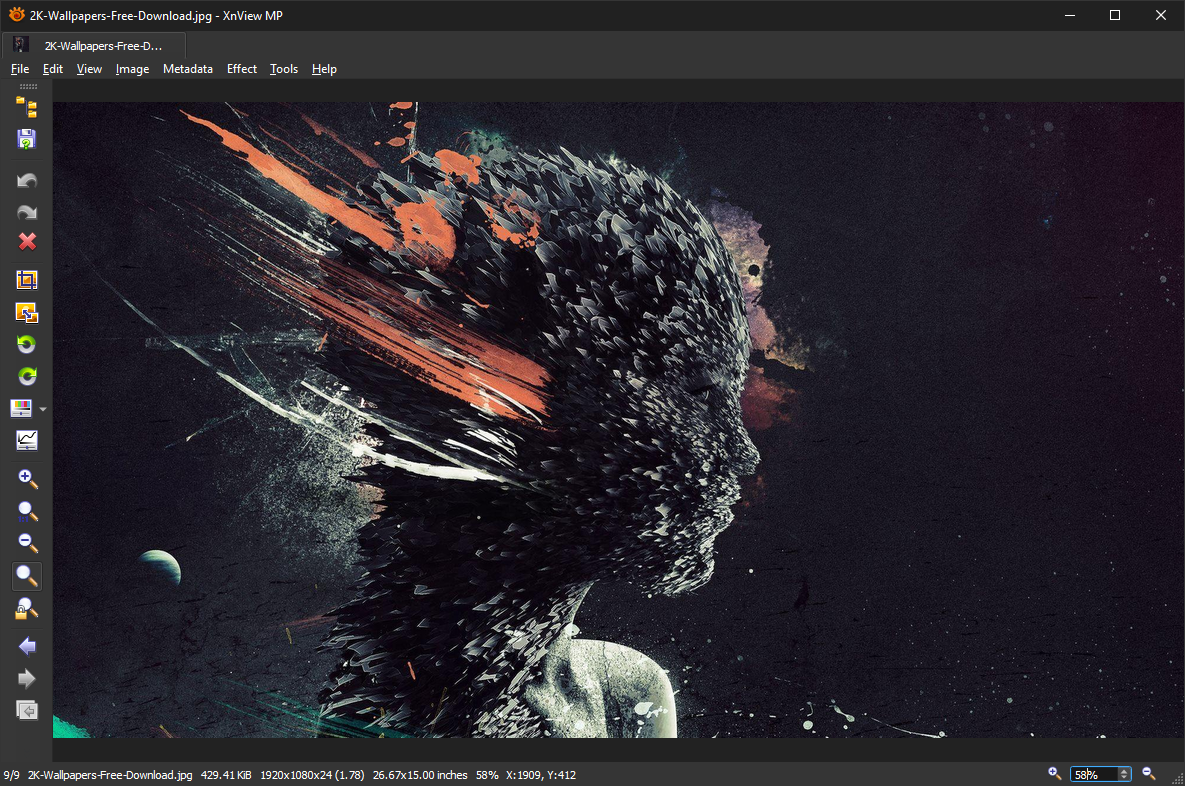Viewport: 1185px width, 786px height.
Task: Click the red X delete icon
Action: (x=27, y=241)
